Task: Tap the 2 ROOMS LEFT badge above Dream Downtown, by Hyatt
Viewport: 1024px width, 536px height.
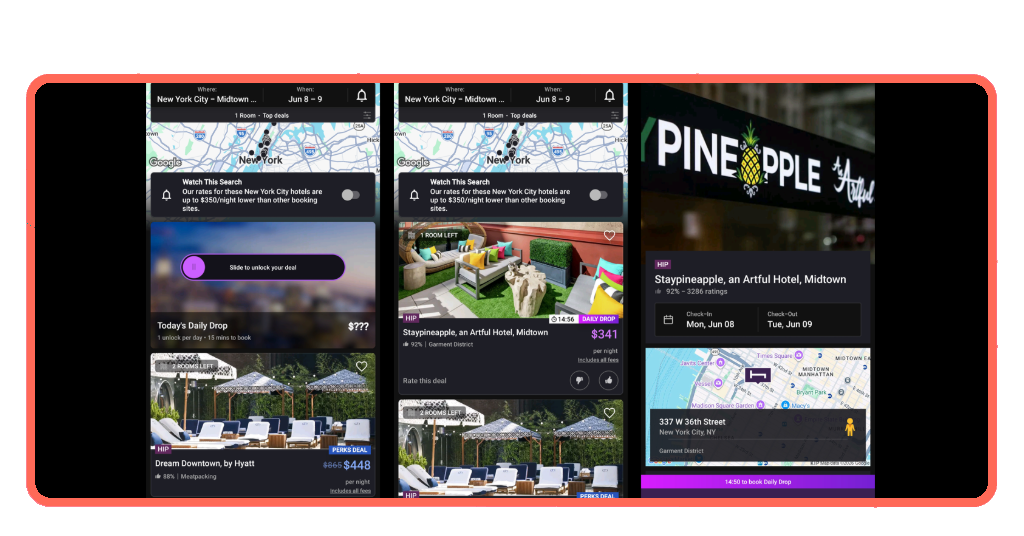Action: click(x=187, y=366)
